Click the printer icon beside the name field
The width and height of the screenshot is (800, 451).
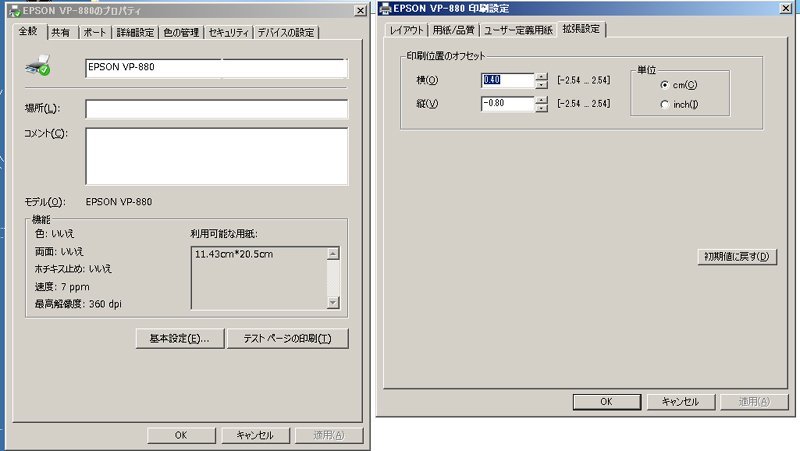39,68
